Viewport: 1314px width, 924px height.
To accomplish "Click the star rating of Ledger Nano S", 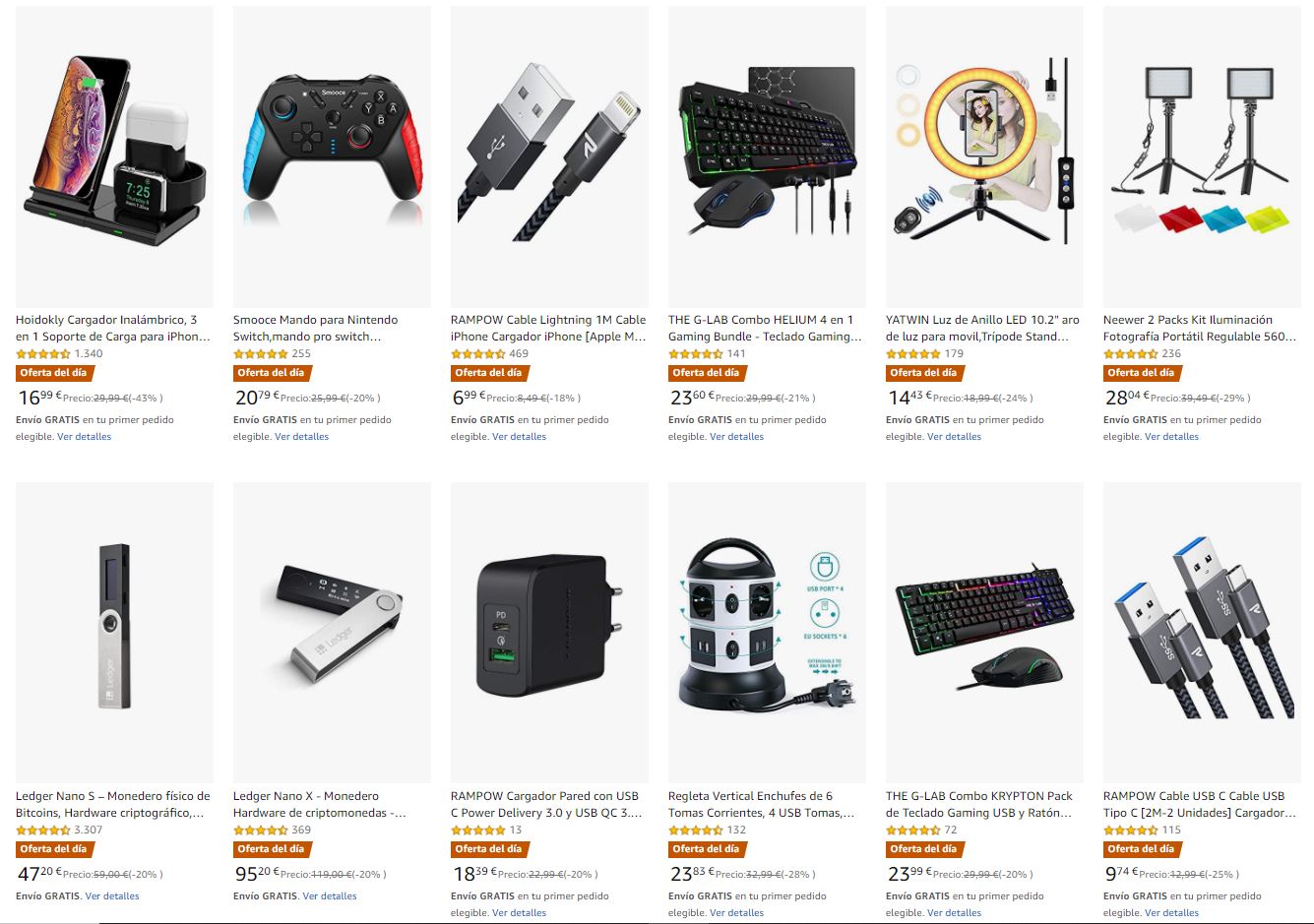I will pyautogui.click(x=43, y=831).
